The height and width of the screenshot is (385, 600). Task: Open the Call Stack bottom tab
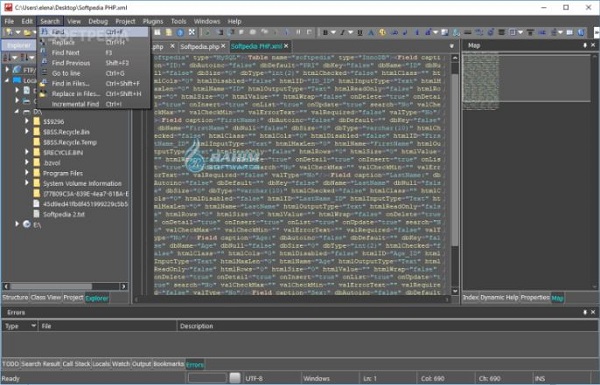(x=76, y=364)
